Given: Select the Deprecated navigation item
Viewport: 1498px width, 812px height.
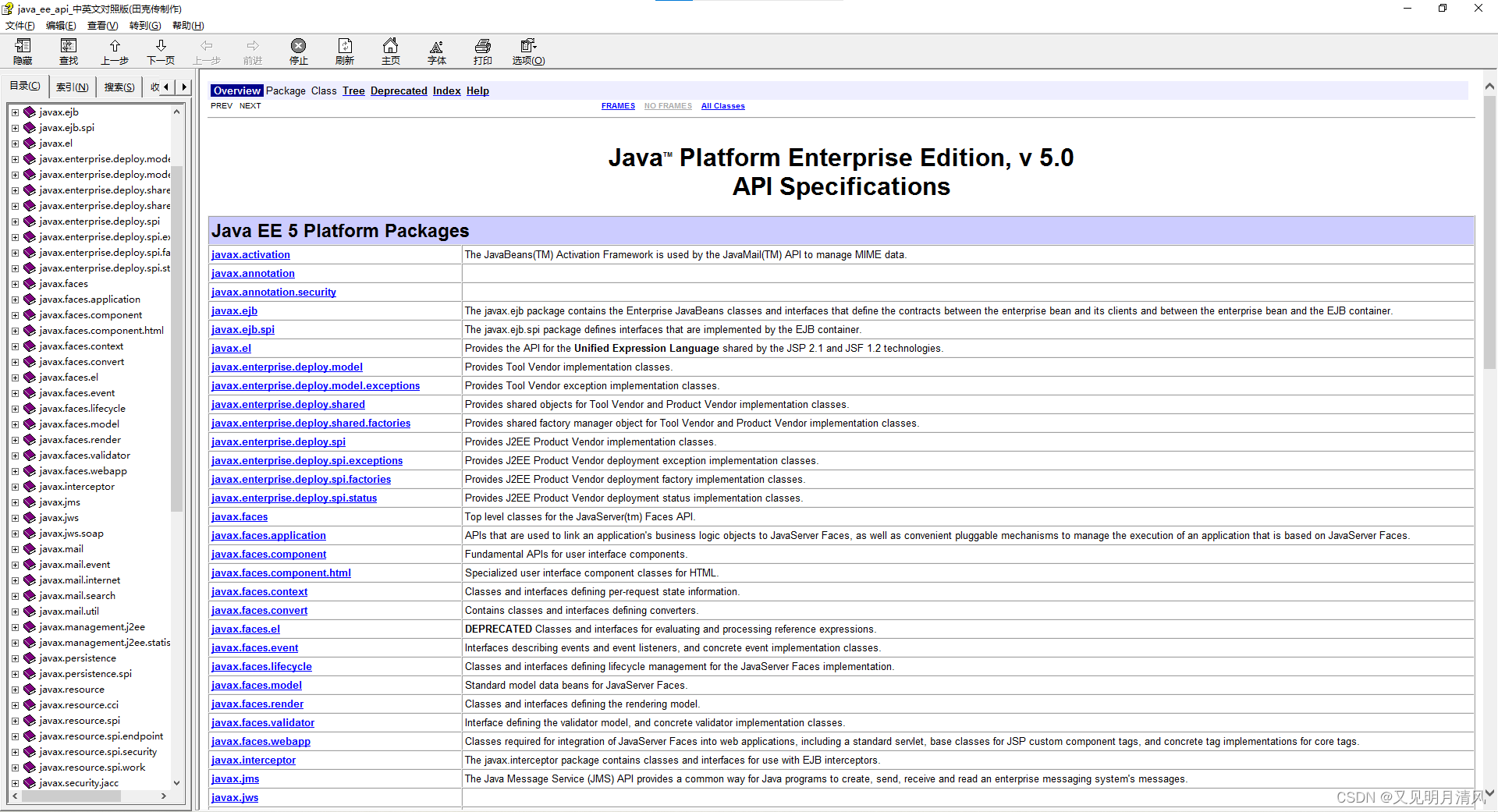Looking at the screenshot, I should (x=399, y=90).
